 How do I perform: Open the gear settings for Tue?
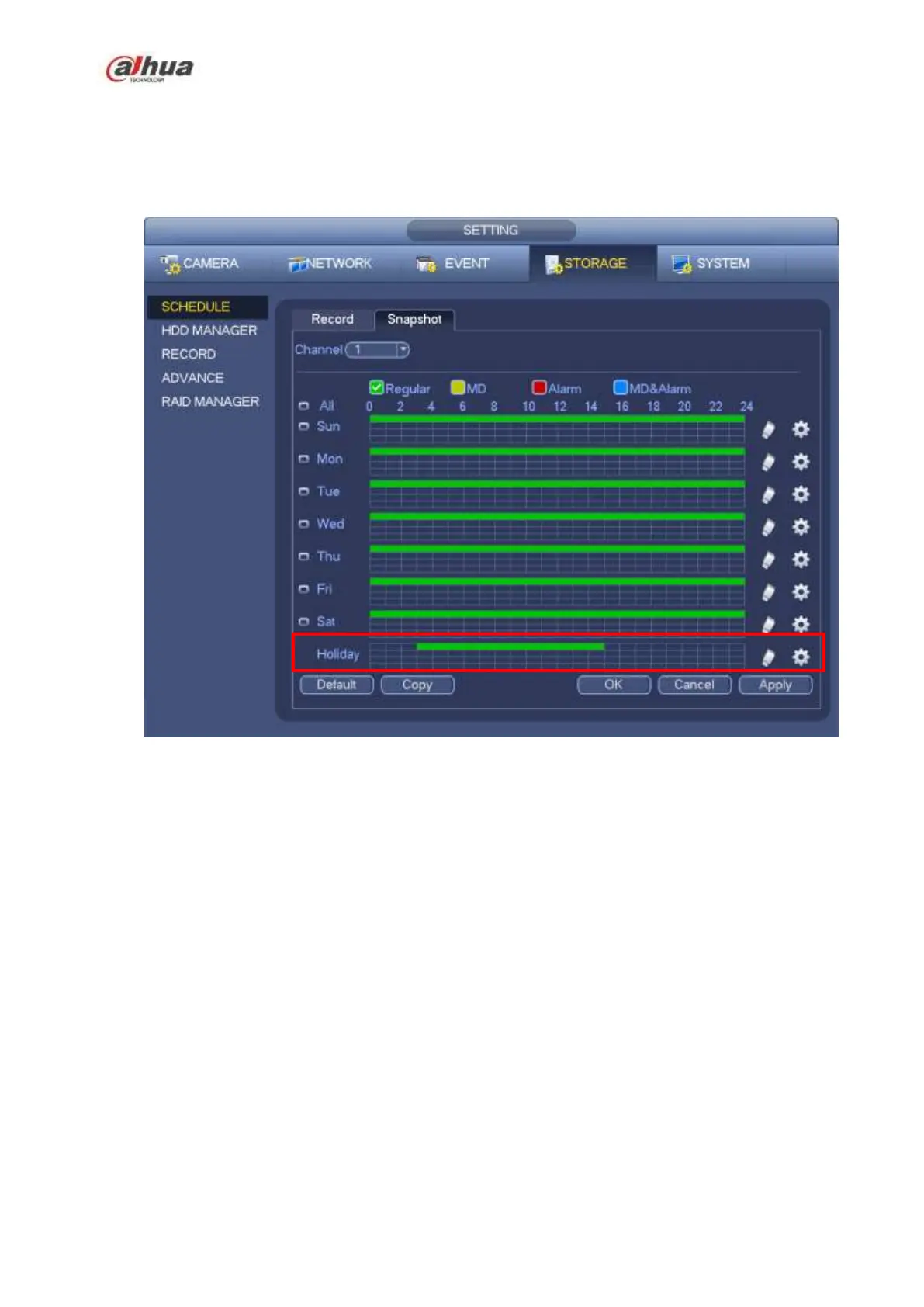tap(801, 494)
